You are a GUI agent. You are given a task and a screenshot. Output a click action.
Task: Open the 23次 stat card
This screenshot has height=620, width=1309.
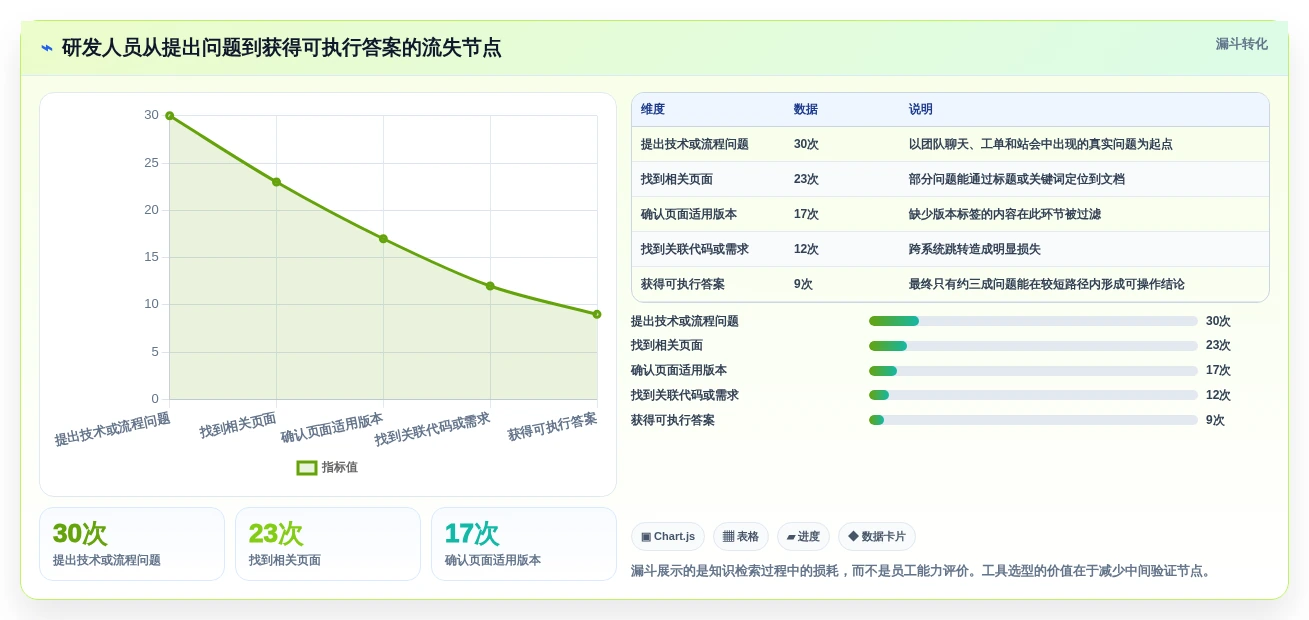point(328,544)
